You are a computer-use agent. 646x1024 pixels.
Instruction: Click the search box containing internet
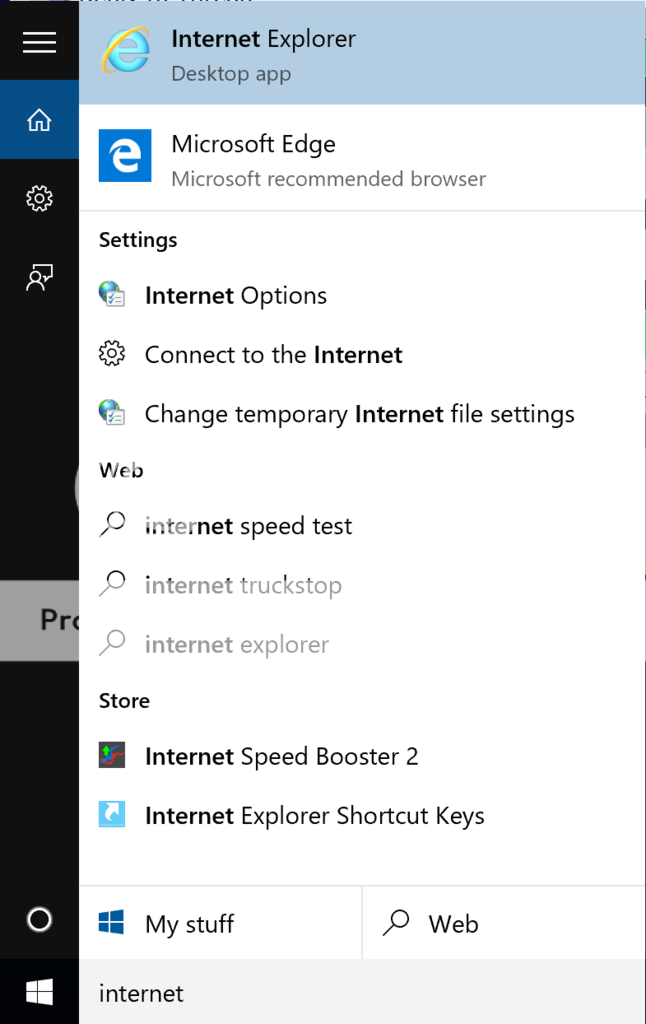tap(362, 993)
